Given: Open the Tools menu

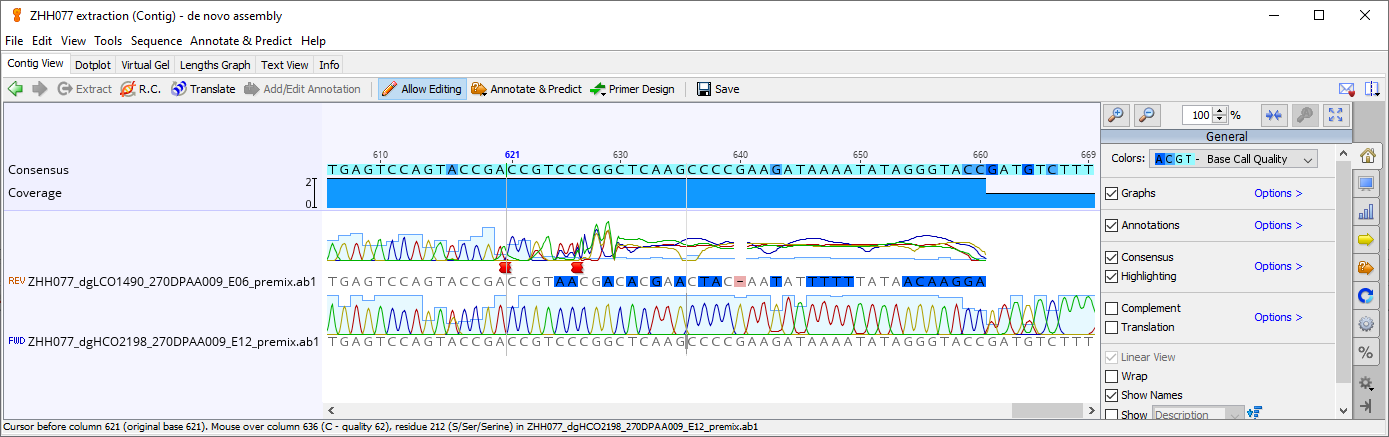Looking at the screenshot, I should tap(108, 41).
